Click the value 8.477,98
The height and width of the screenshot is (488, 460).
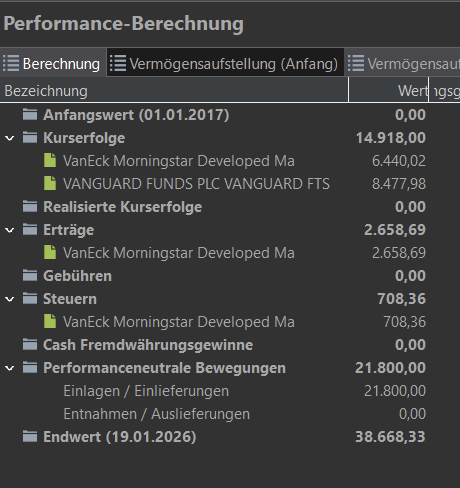[399, 184]
